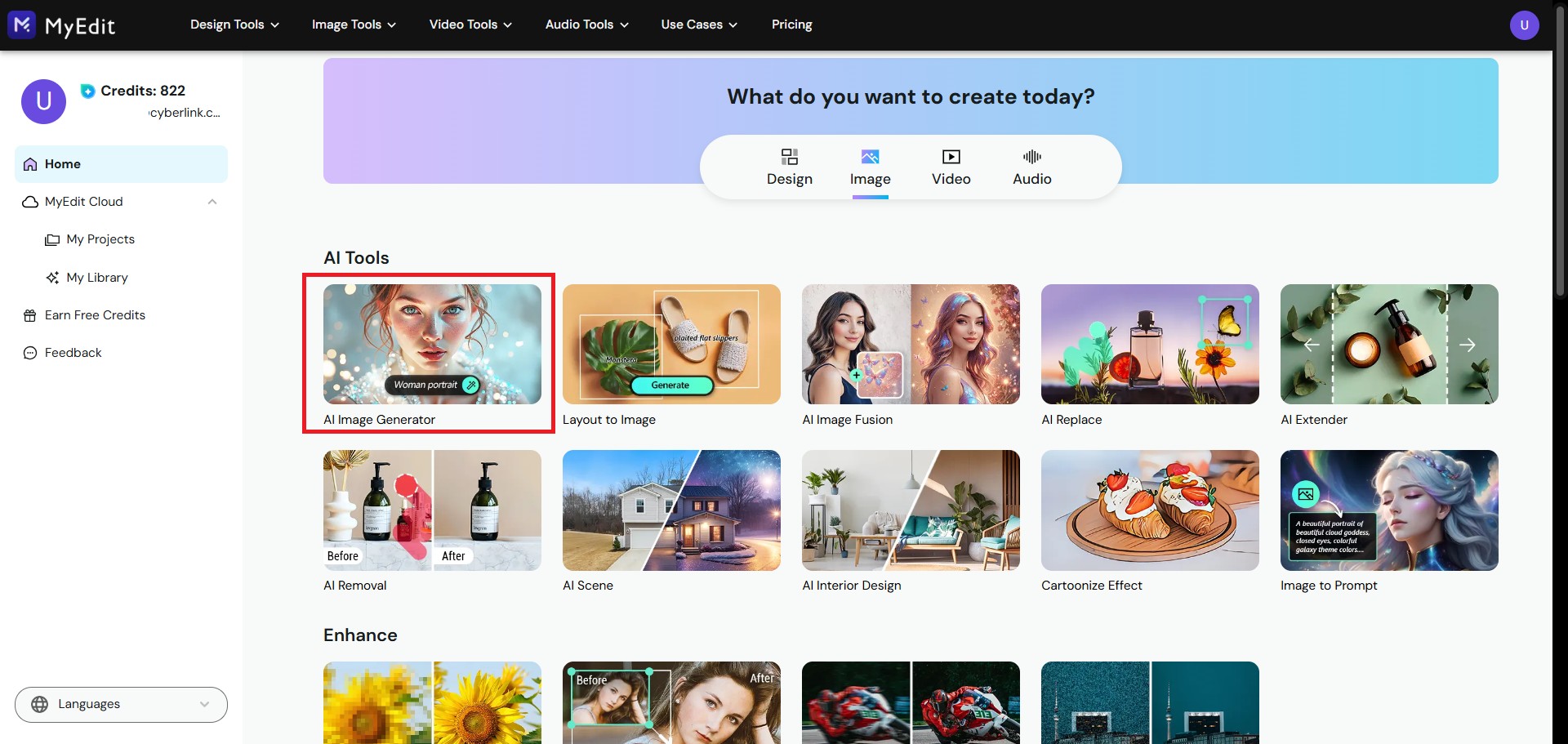Open the AI Removal thumbnail
1568x744 pixels.
coord(432,510)
